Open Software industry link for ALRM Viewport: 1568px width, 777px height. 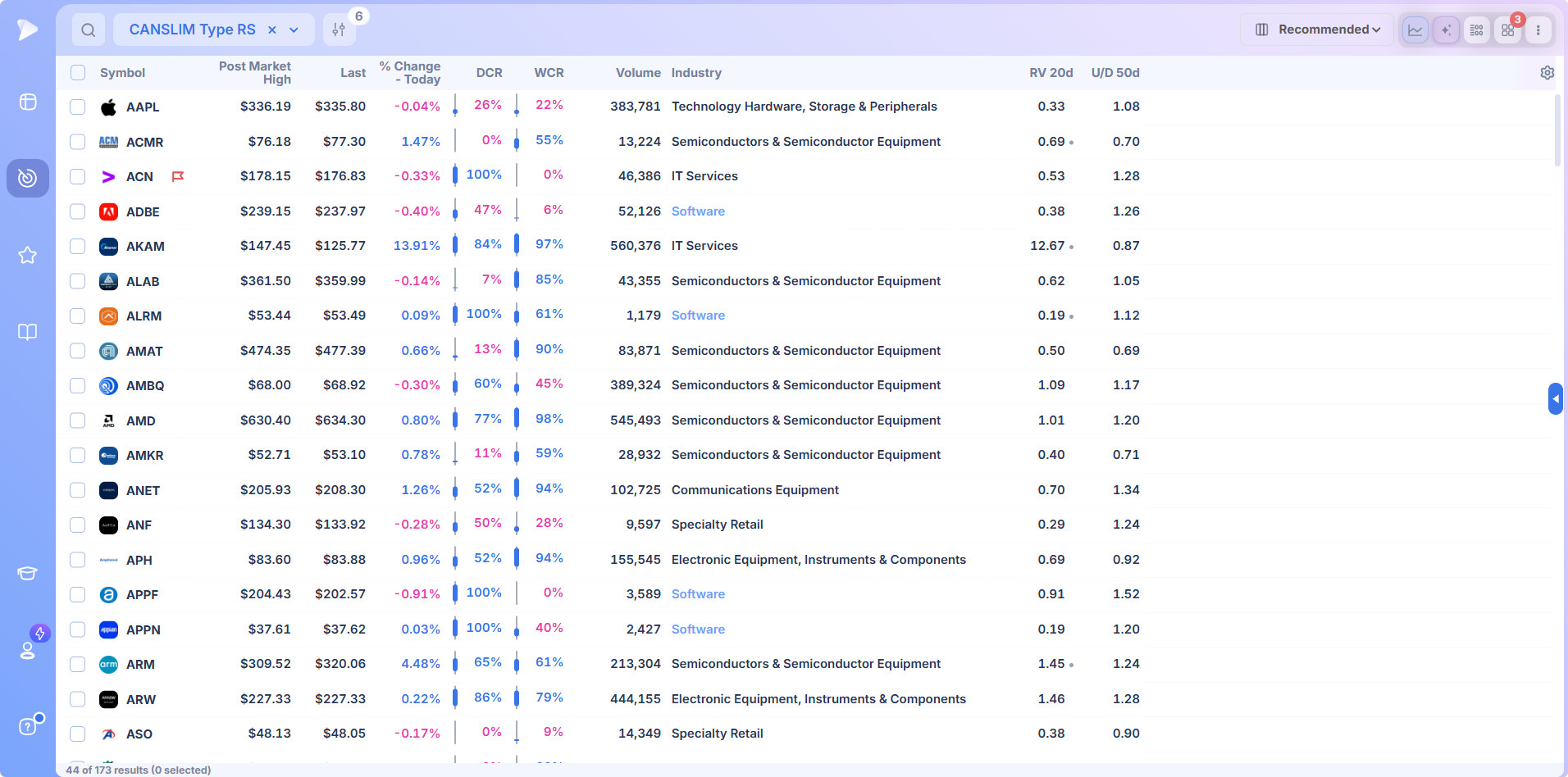coord(698,316)
